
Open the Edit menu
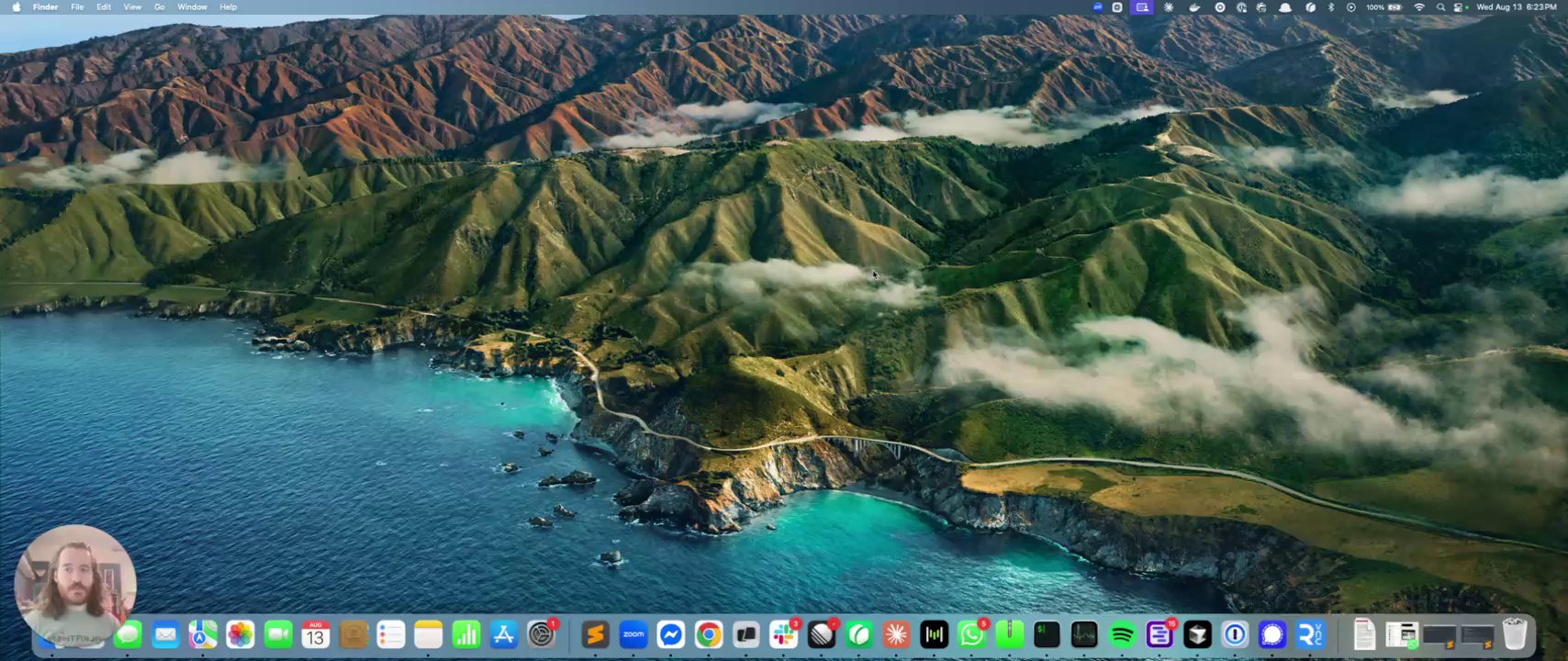click(104, 7)
